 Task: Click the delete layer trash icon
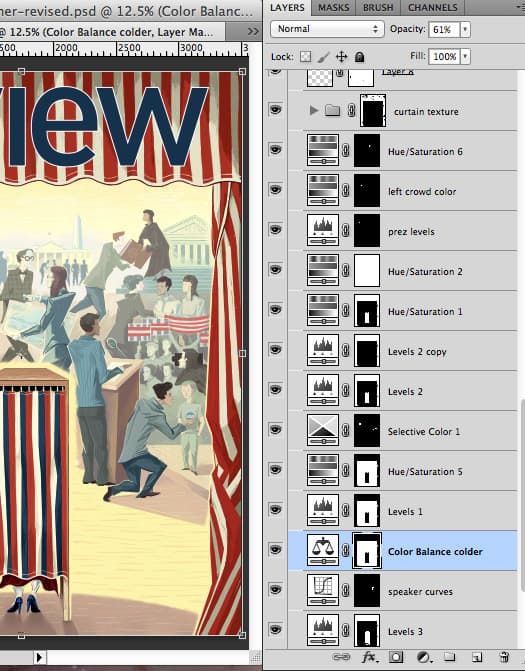(x=504, y=657)
